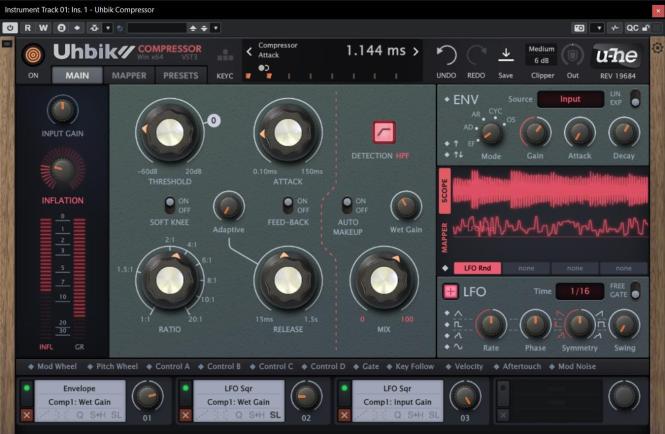Viewport: 665px width, 434px height.
Task: Go to previous parameter with left chevron
Action: [x=249, y=52]
